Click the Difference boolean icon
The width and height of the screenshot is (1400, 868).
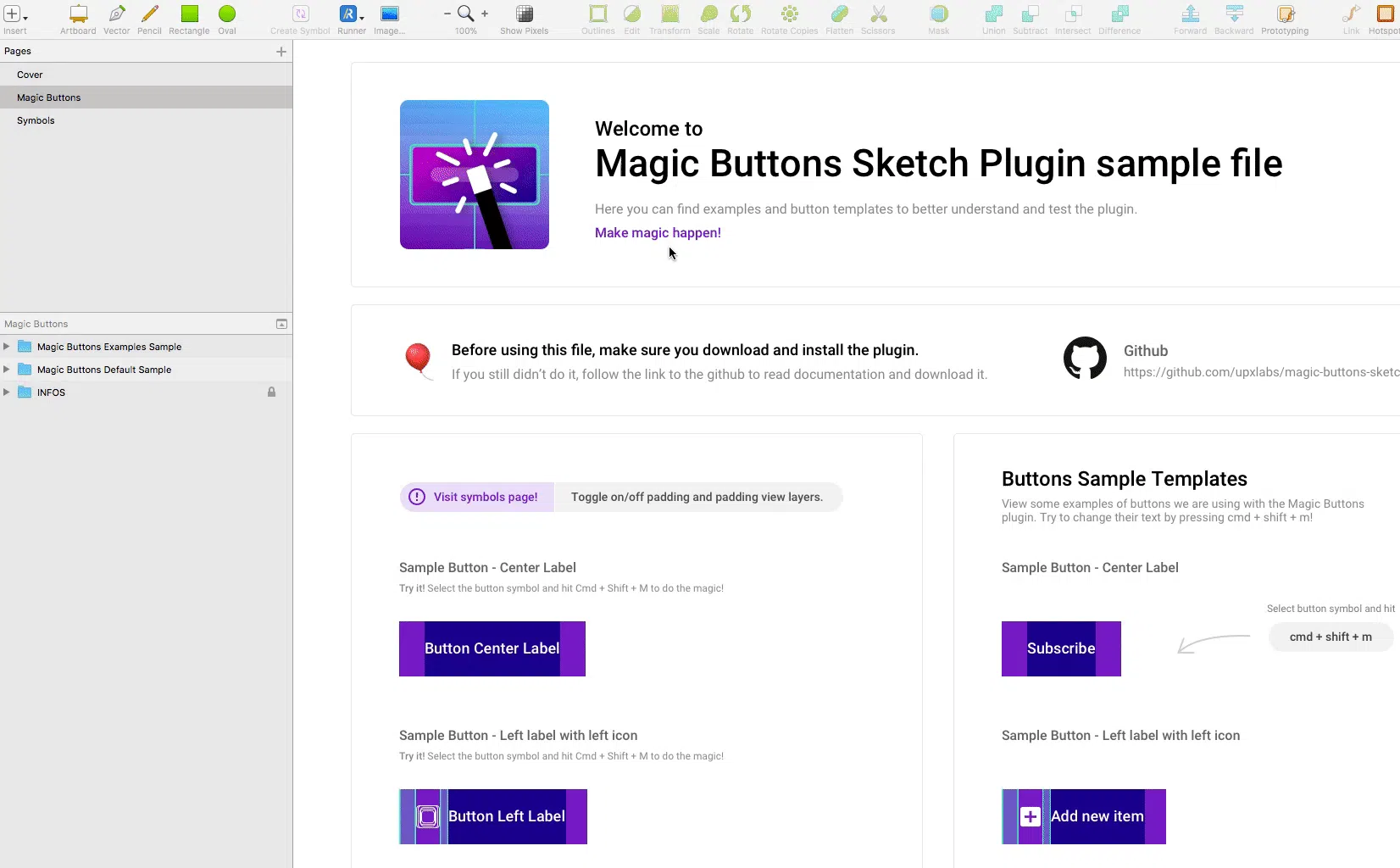1119,14
